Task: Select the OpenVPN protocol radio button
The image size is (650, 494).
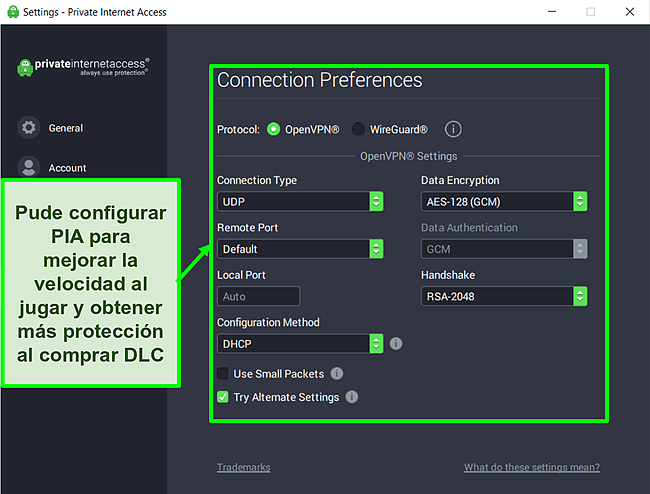Action: click(273, 129)
